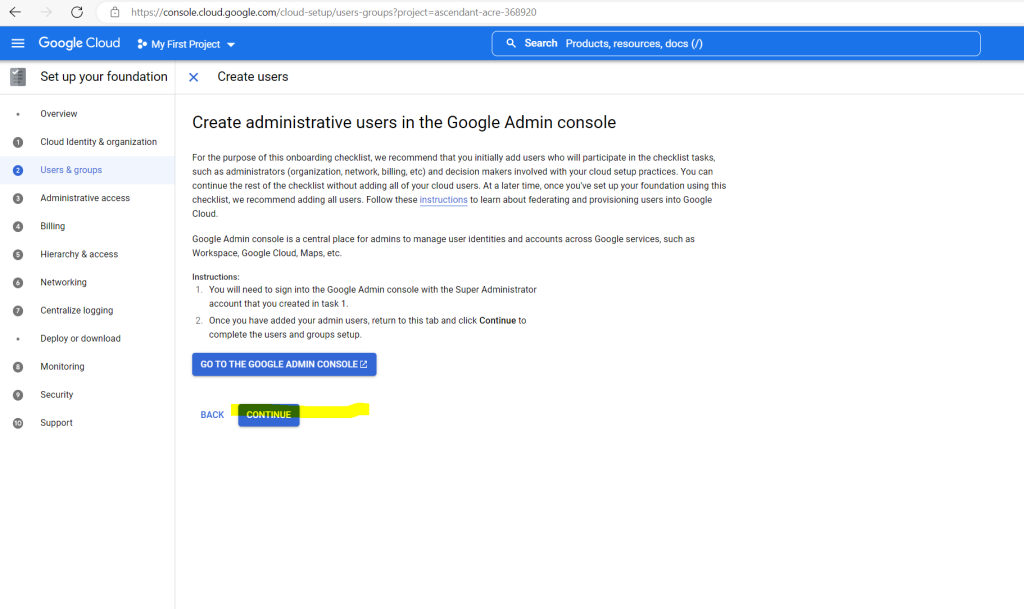
Task: Click step 4 number icon beside Billing
Action: pos(18,226)
